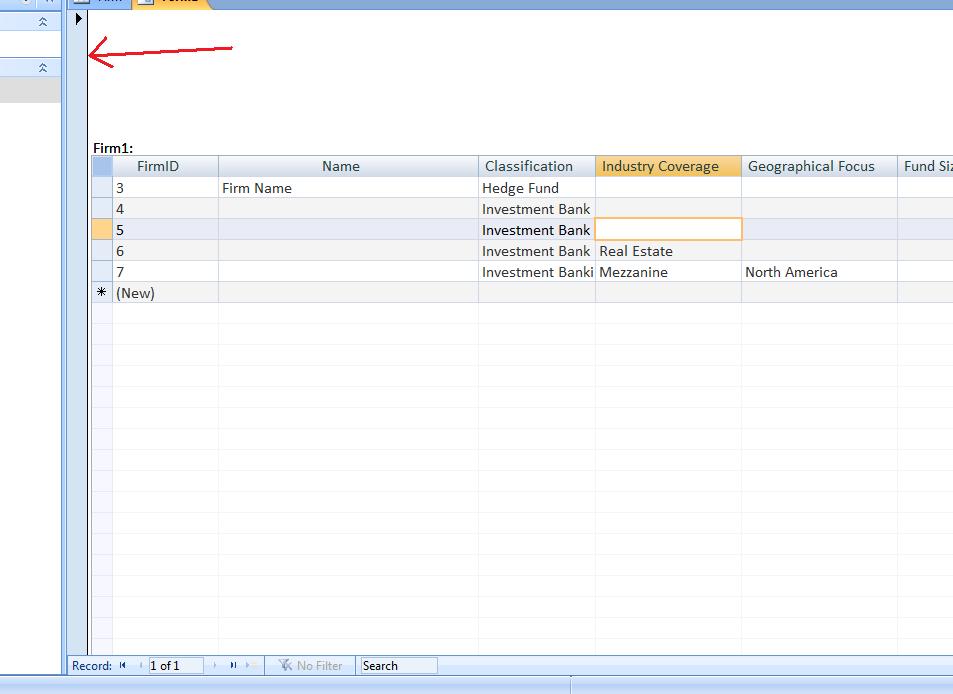Collapse the upper navigation pane group
The height and width of the screenshot is (694, 953).
[42, 21]
